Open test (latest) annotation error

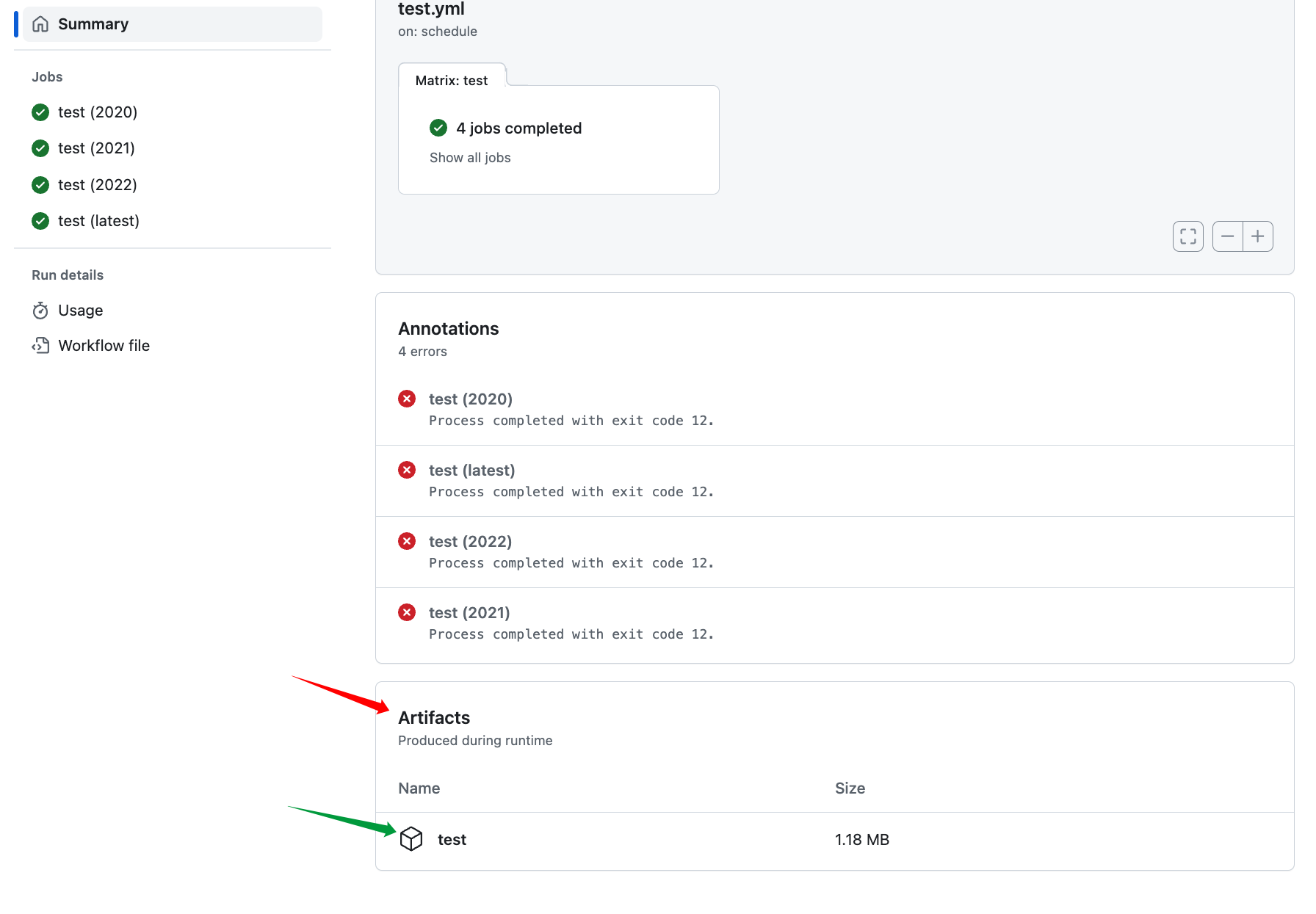click(x=471, y=470)
